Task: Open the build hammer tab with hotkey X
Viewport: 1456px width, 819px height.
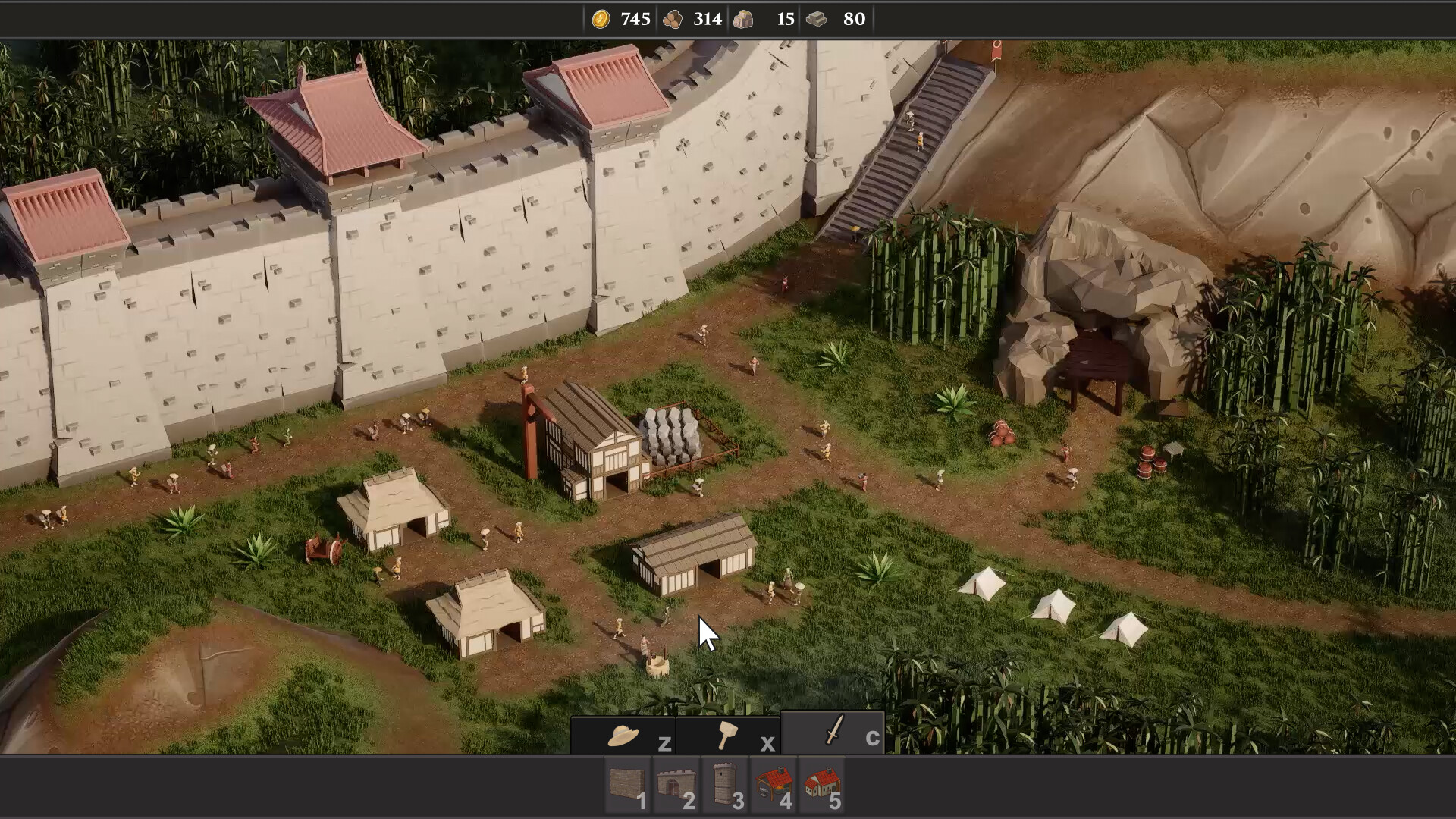Action: tap(726, 734)
